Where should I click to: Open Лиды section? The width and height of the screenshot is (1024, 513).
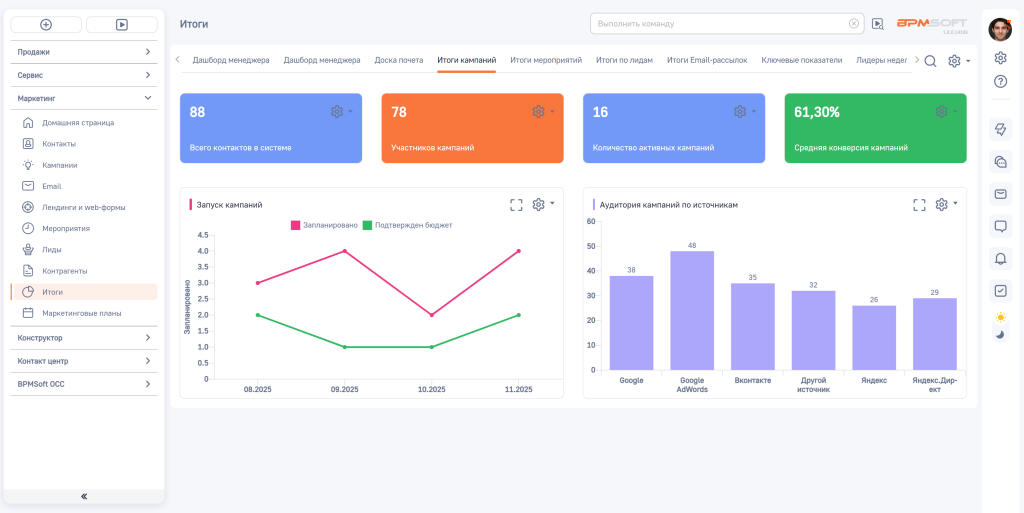coord(84,249)
